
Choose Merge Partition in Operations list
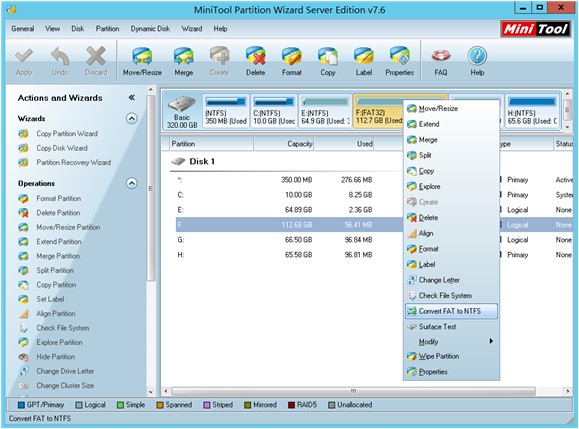point(58,256)
